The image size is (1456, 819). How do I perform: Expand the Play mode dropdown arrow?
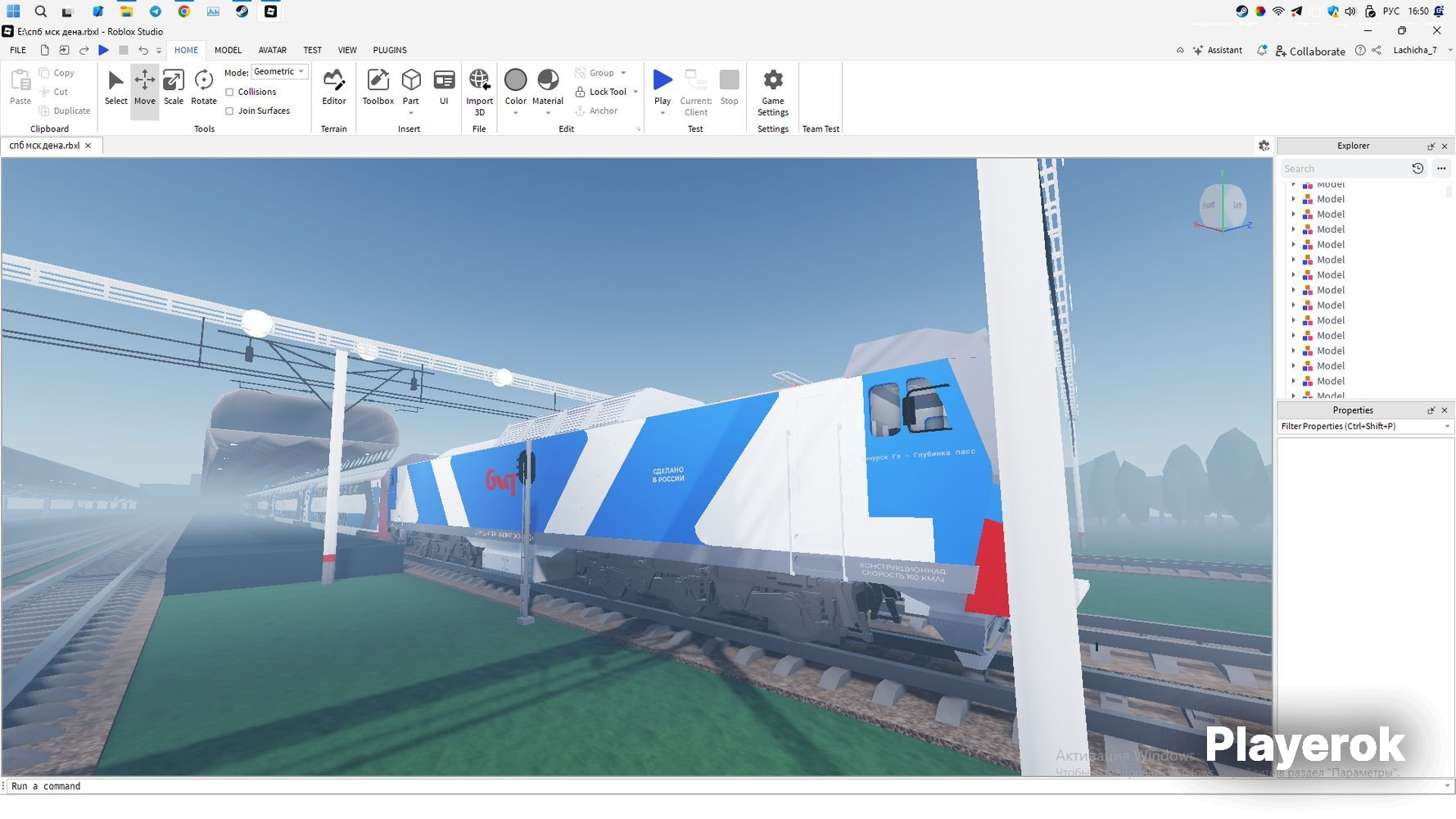click(662, 113)
